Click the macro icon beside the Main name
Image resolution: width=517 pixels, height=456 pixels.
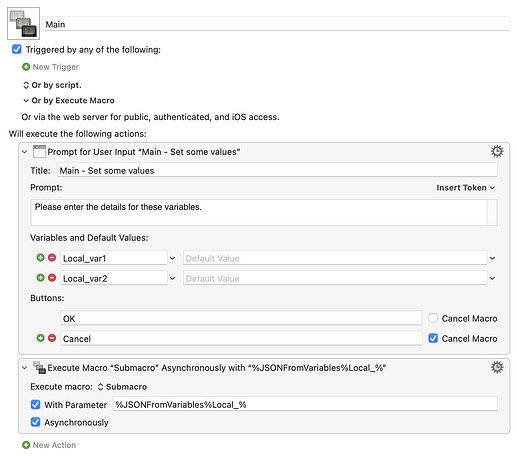point(23,23)
